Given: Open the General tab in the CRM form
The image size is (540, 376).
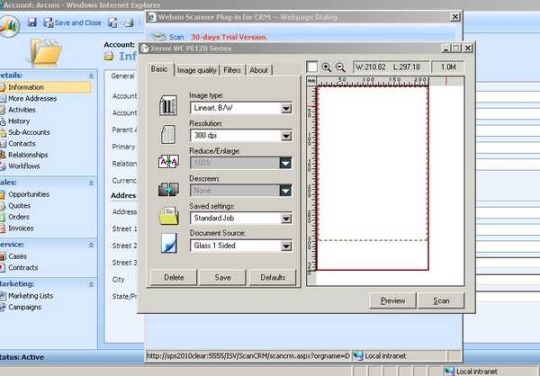Looking at the screenshot, I should click(123, 76).
